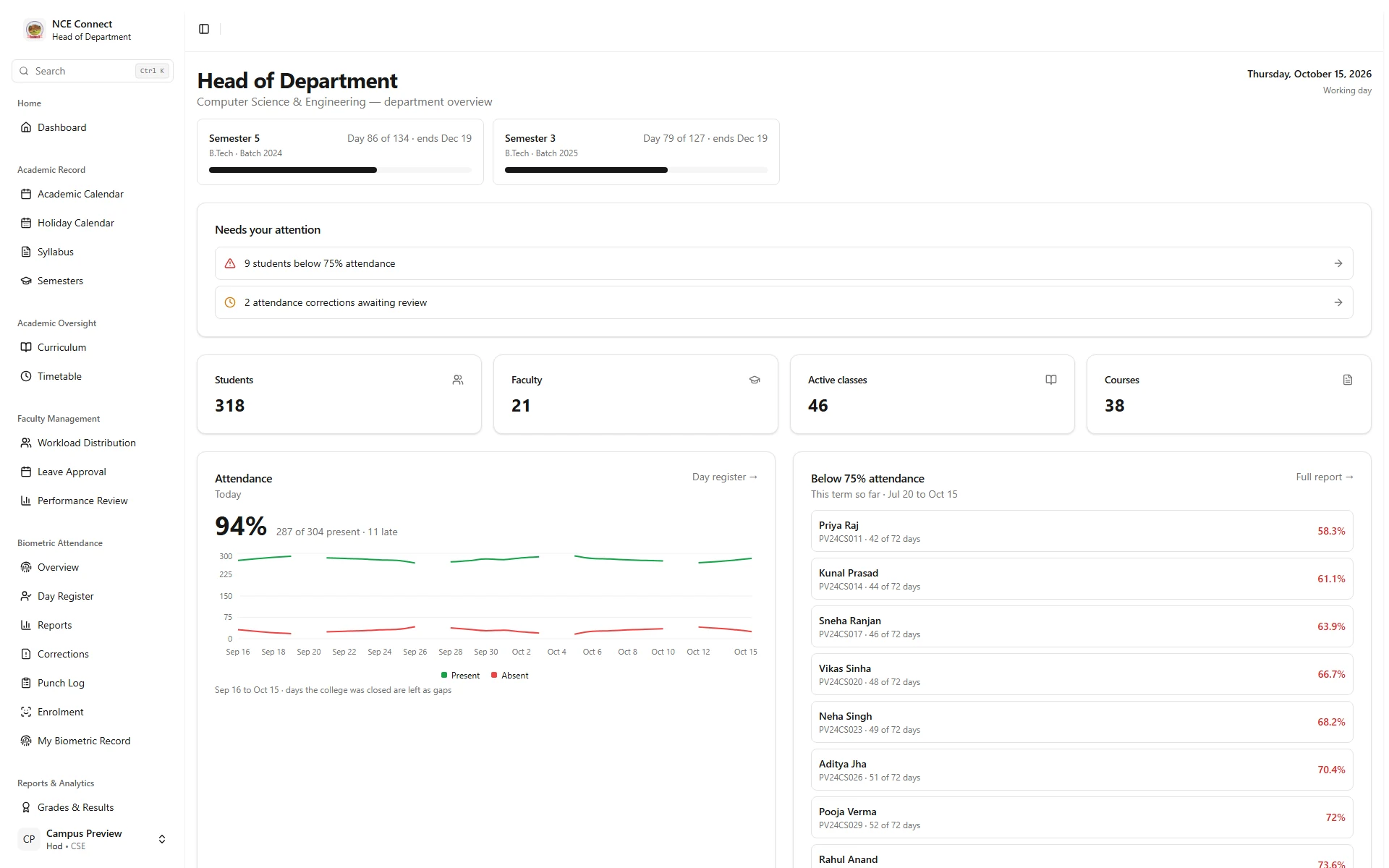
Task: Open the Courses count card
Action: point(1229,394)
